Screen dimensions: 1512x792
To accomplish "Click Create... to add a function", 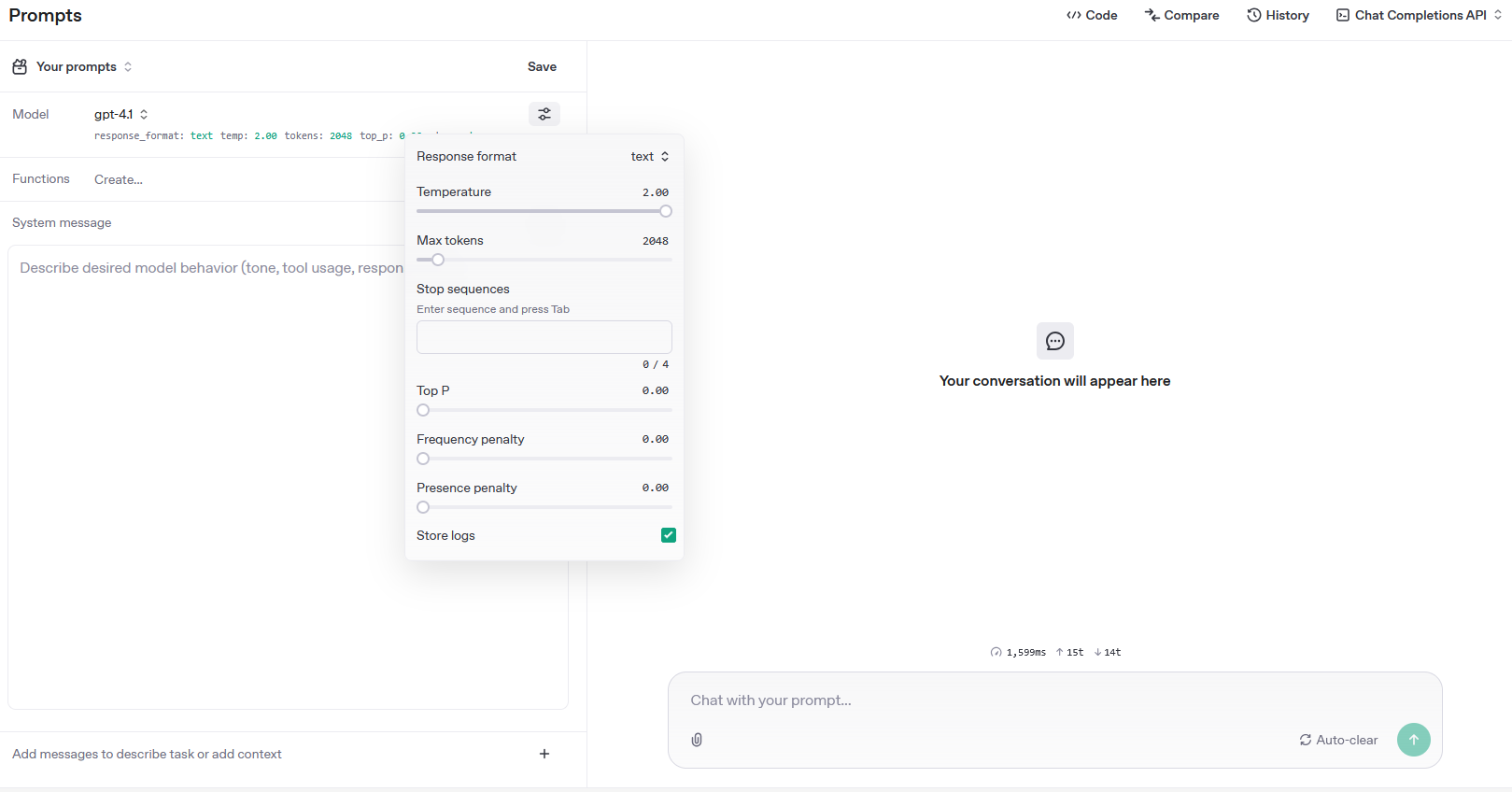I will click(x=119, y=179).
